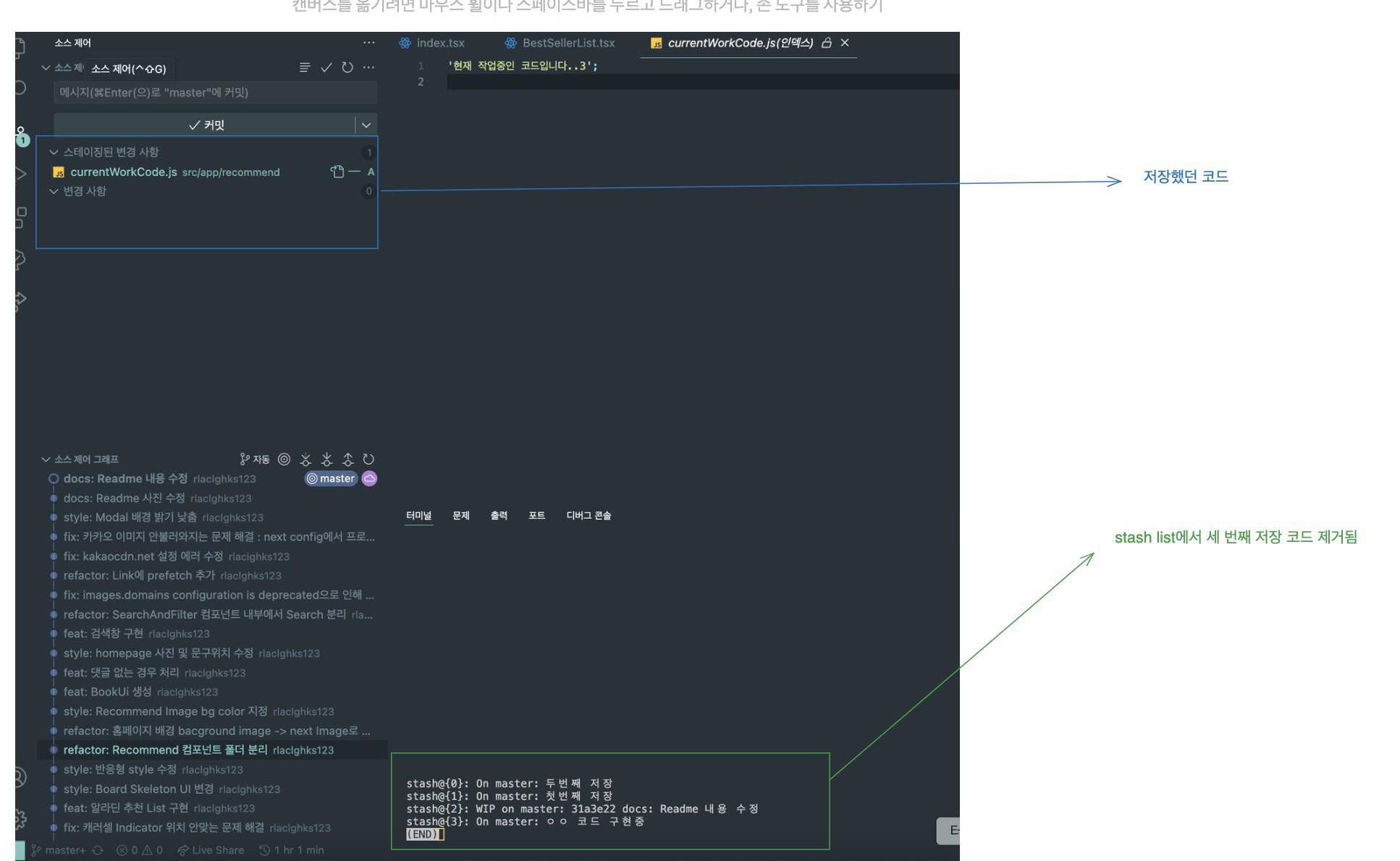Refresh the source control repository
The image size is (1400, 861).
[347, 67]
